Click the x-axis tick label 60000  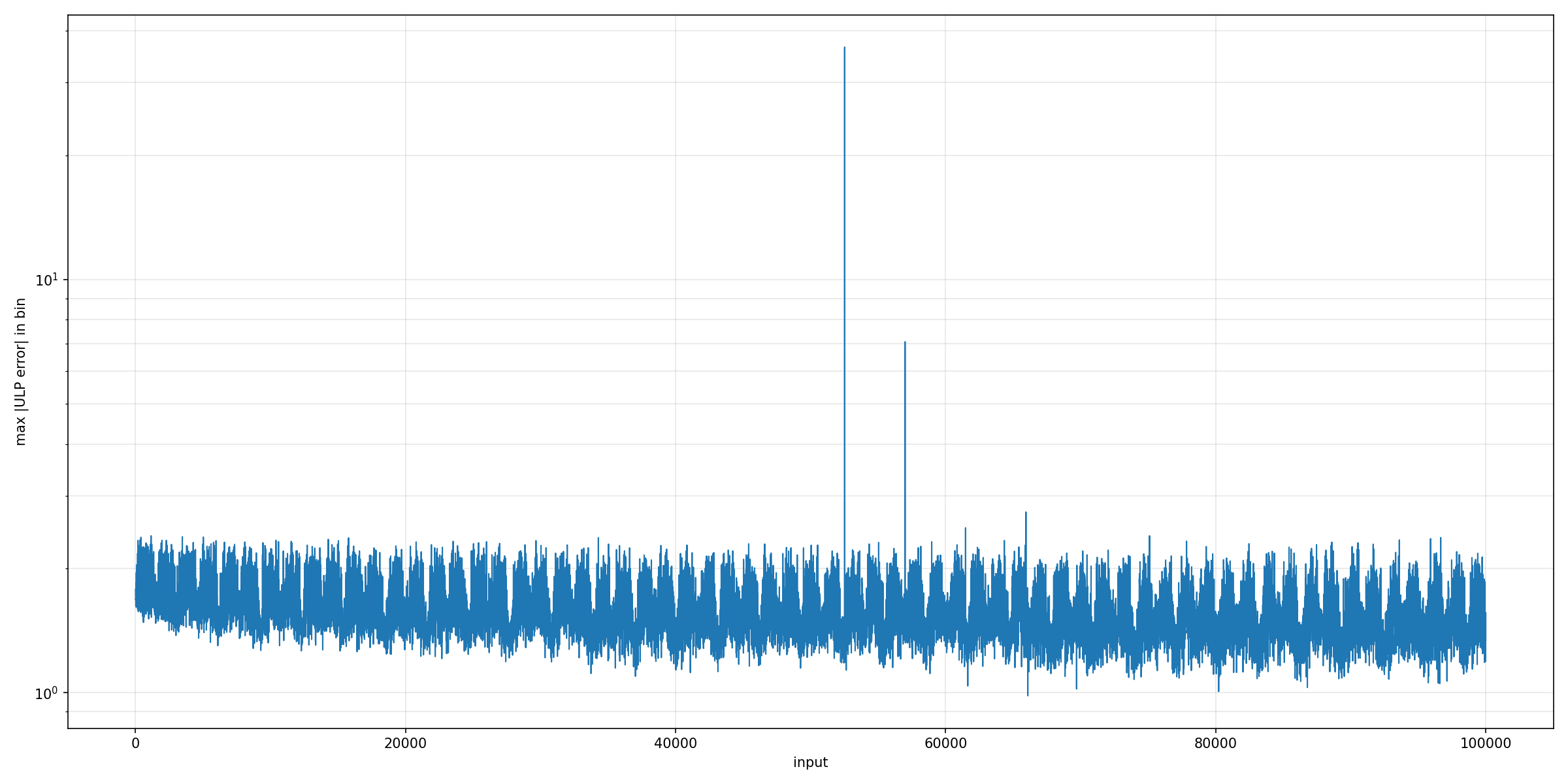(x=945, y=743)
